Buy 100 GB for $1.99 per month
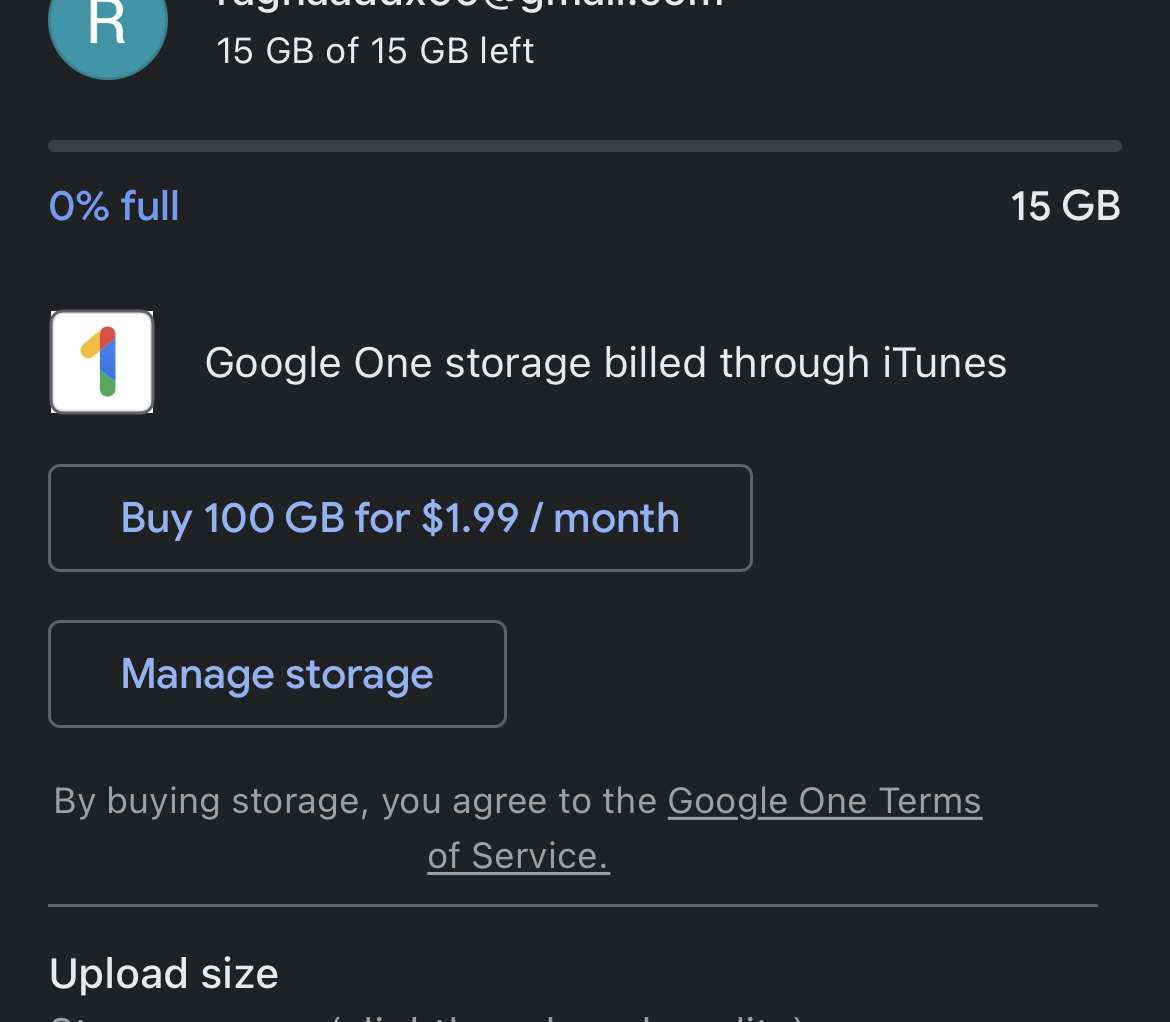The width and height of the screenshot is (1170, 1022). click(x=400, y=518)
